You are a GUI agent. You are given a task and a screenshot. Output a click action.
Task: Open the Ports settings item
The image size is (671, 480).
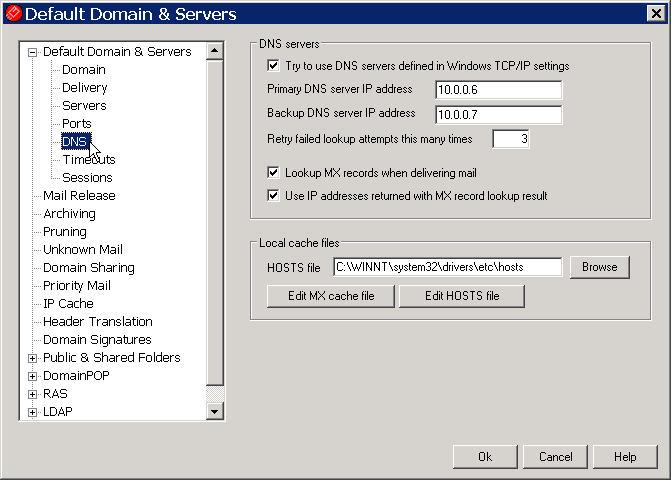[77, 124]
